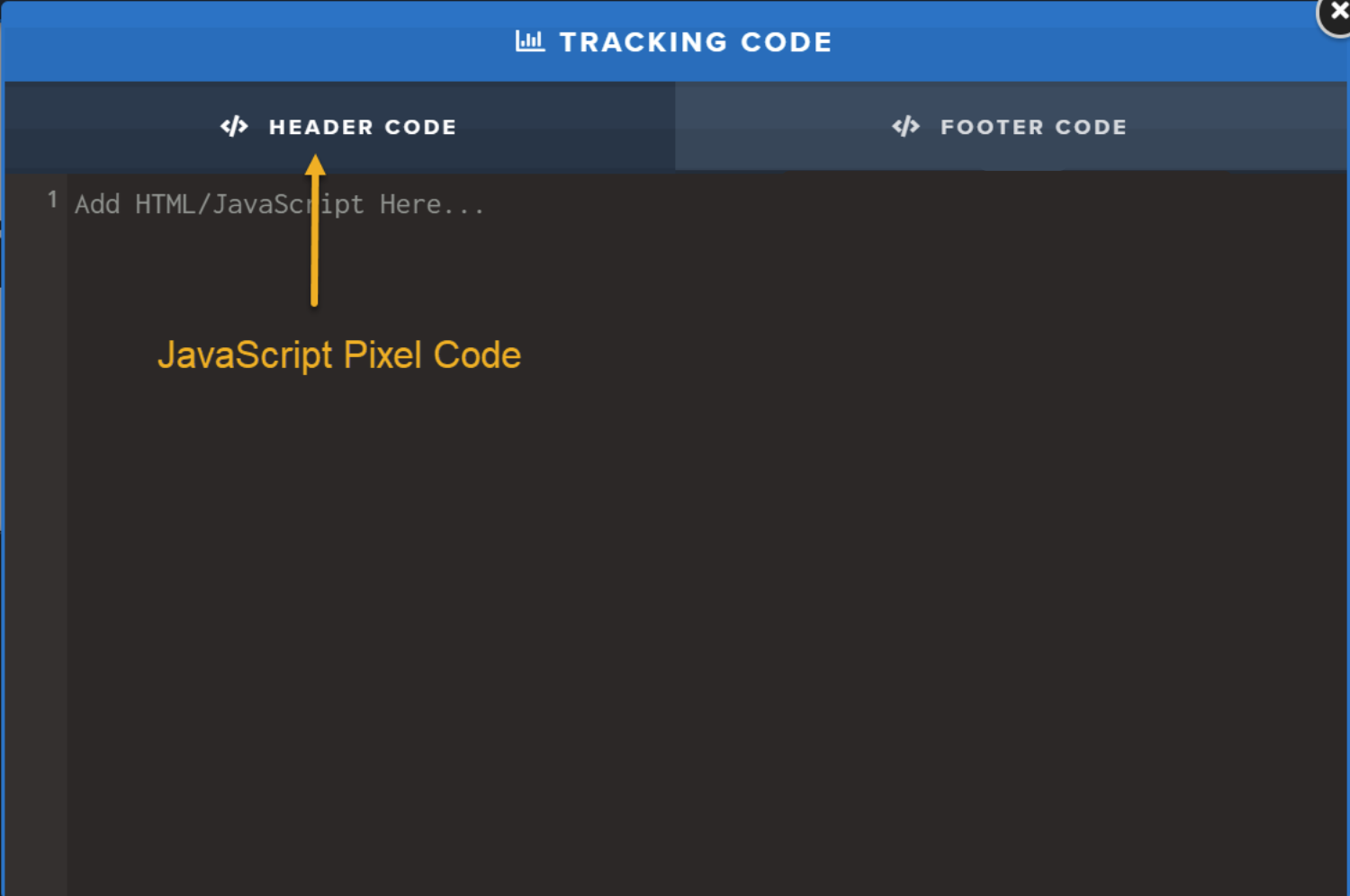Click the code brackets icon beside Header Code
Screen dimensions: 1350x896
234,127
